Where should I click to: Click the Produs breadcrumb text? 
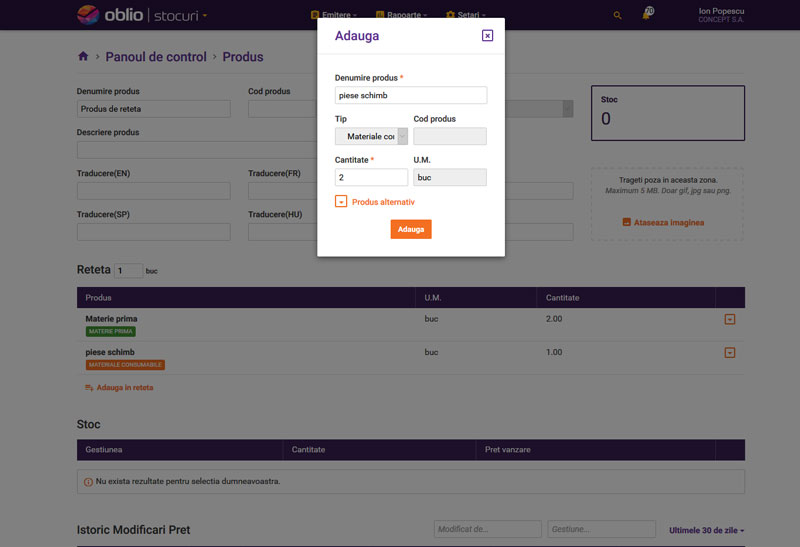click(x=243, y=57)
